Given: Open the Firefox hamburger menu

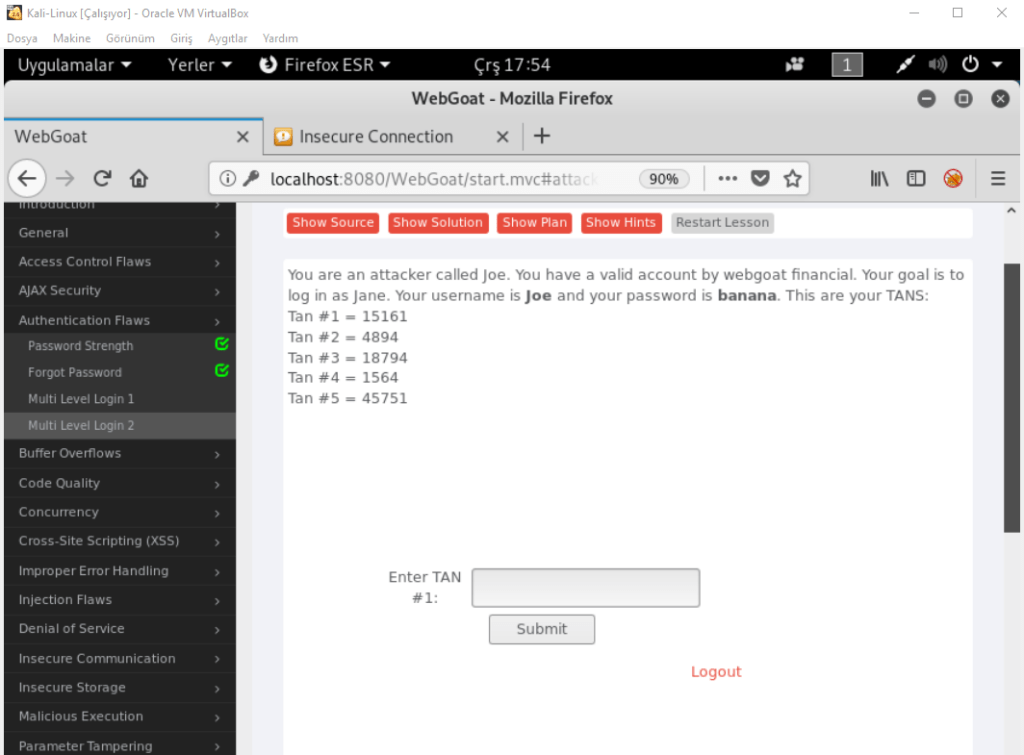Looking at the screenshot, I should 997,179.
